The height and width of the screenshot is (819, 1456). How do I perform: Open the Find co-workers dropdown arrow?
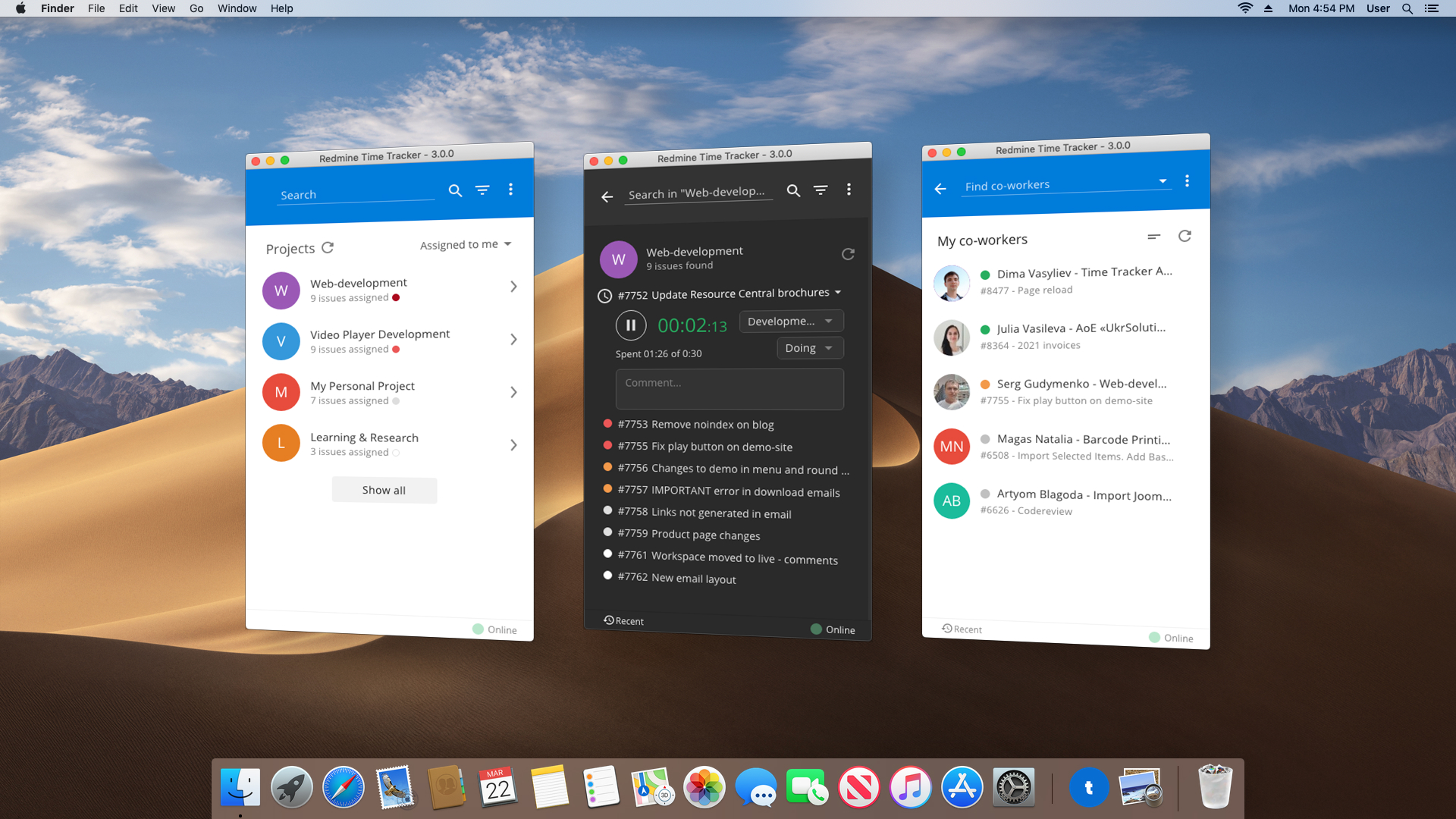(x=1162, y=181)
